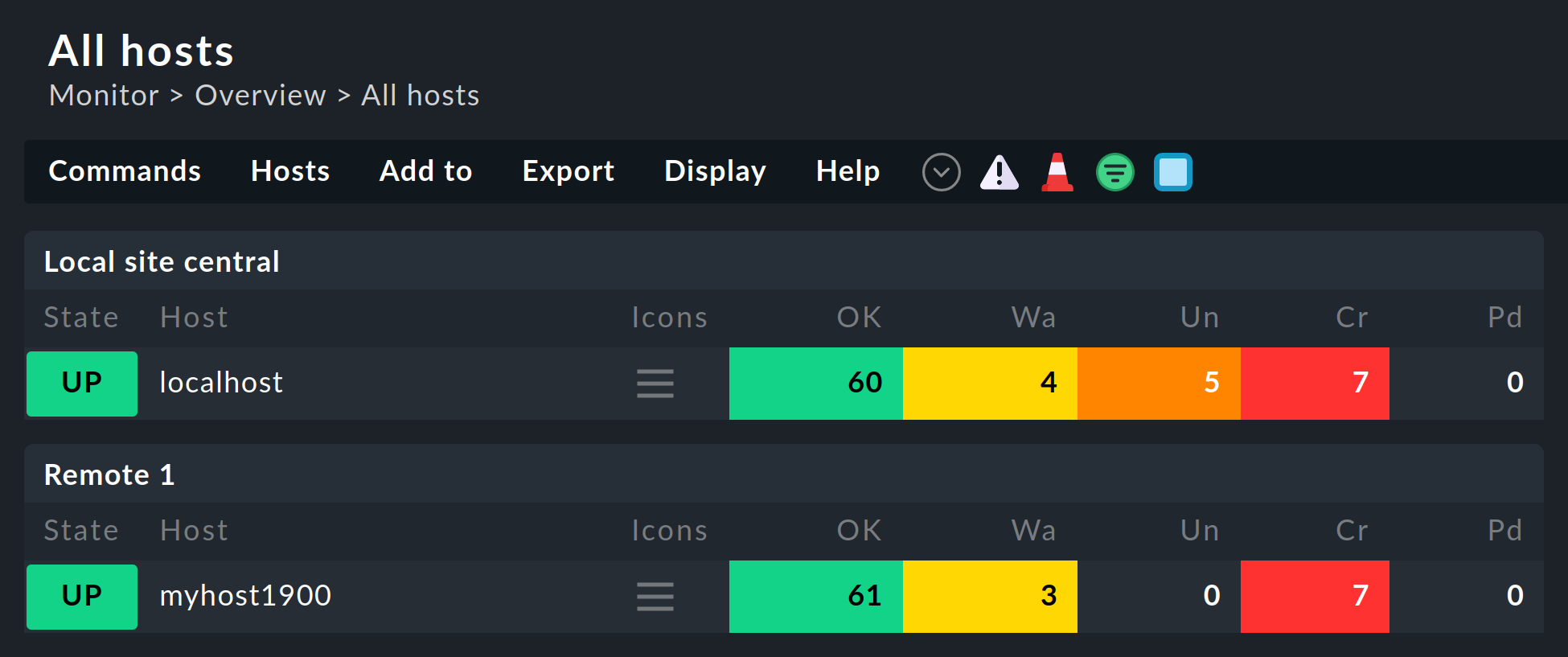Screen dimensions: 1568x657
Task: Click the red Critical count 7 for myhost1900
Action: point(1315,597)
